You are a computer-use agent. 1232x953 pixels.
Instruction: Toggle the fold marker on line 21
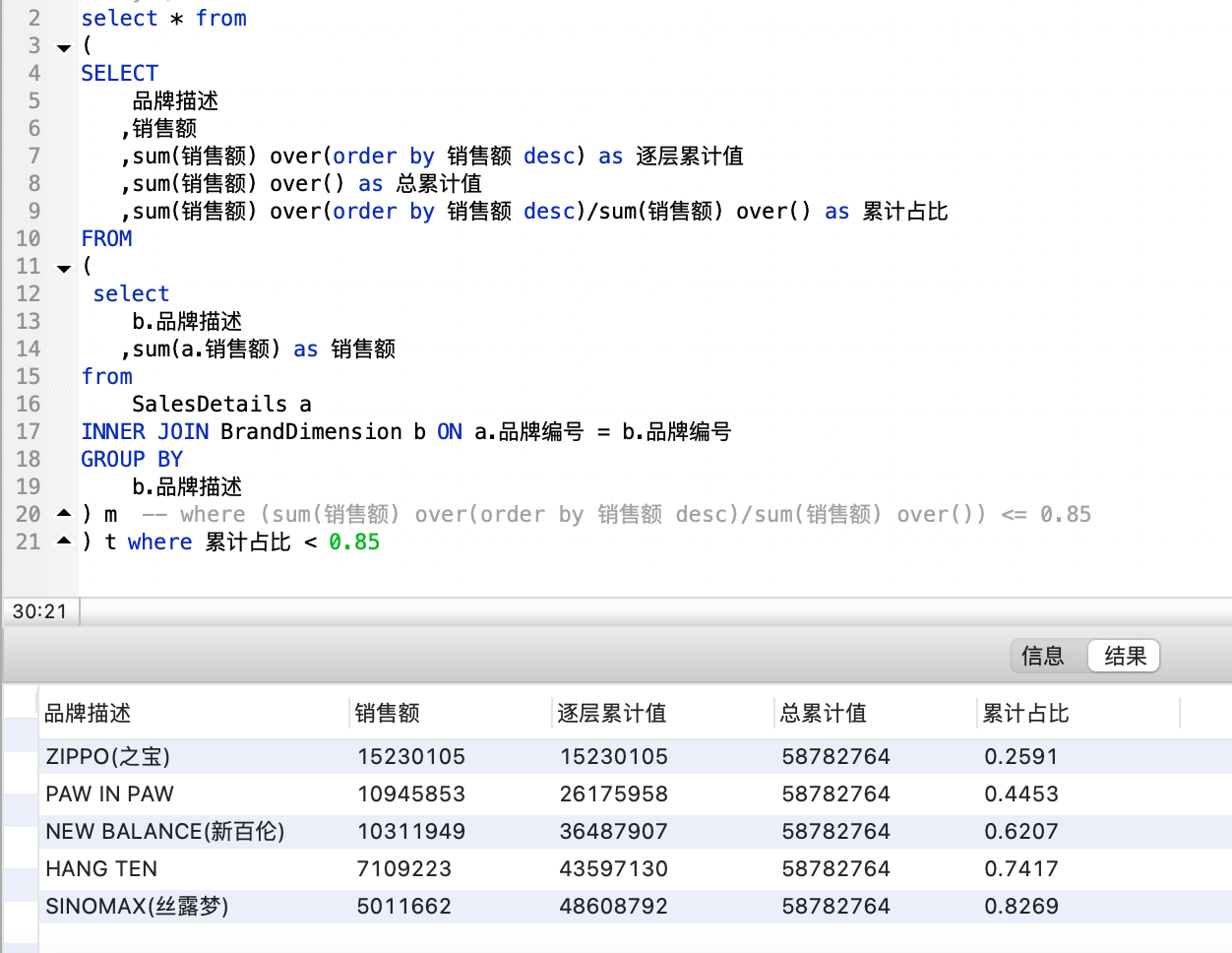tap(64, 540)
